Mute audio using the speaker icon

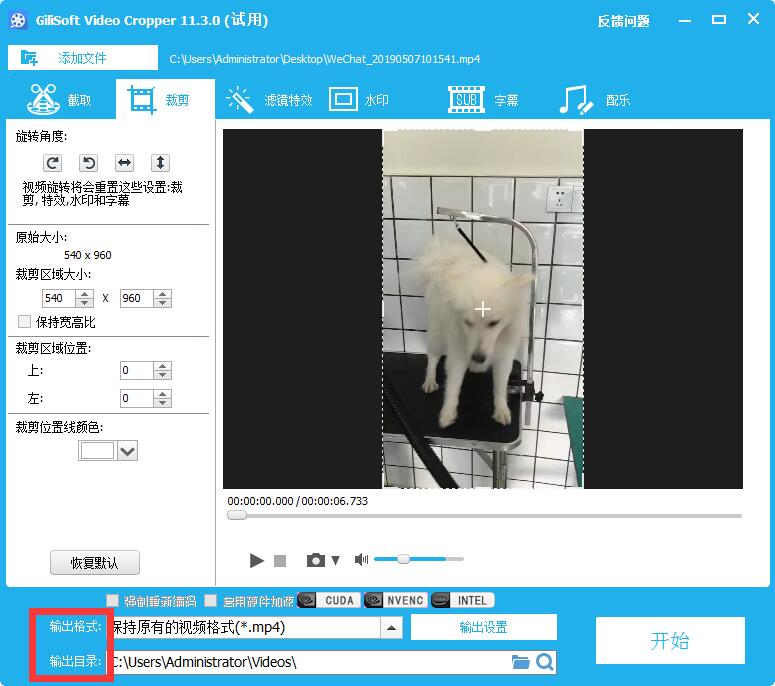click(x=362, y=559)
